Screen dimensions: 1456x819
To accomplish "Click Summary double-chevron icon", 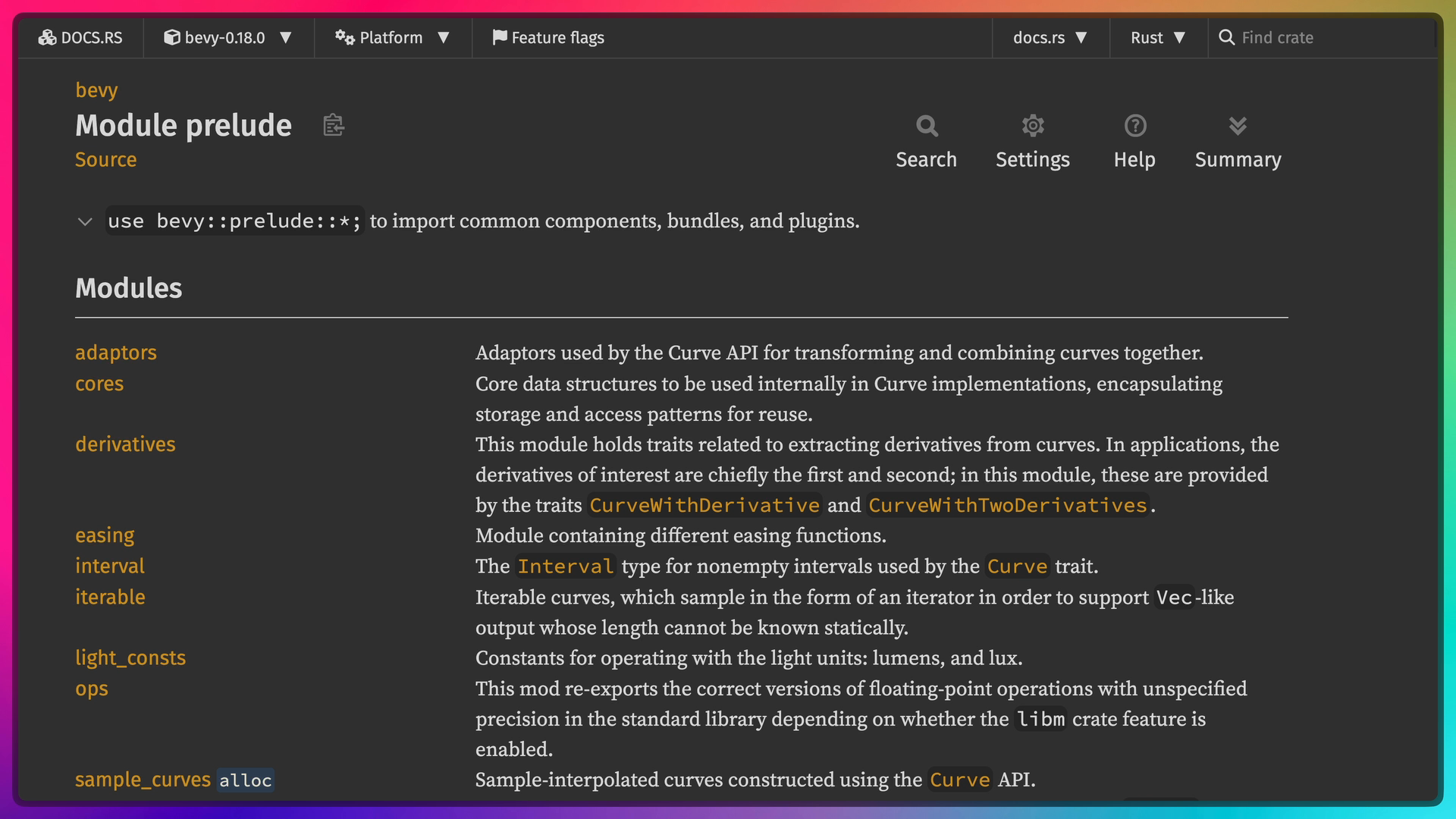I will coord(1238,126).
